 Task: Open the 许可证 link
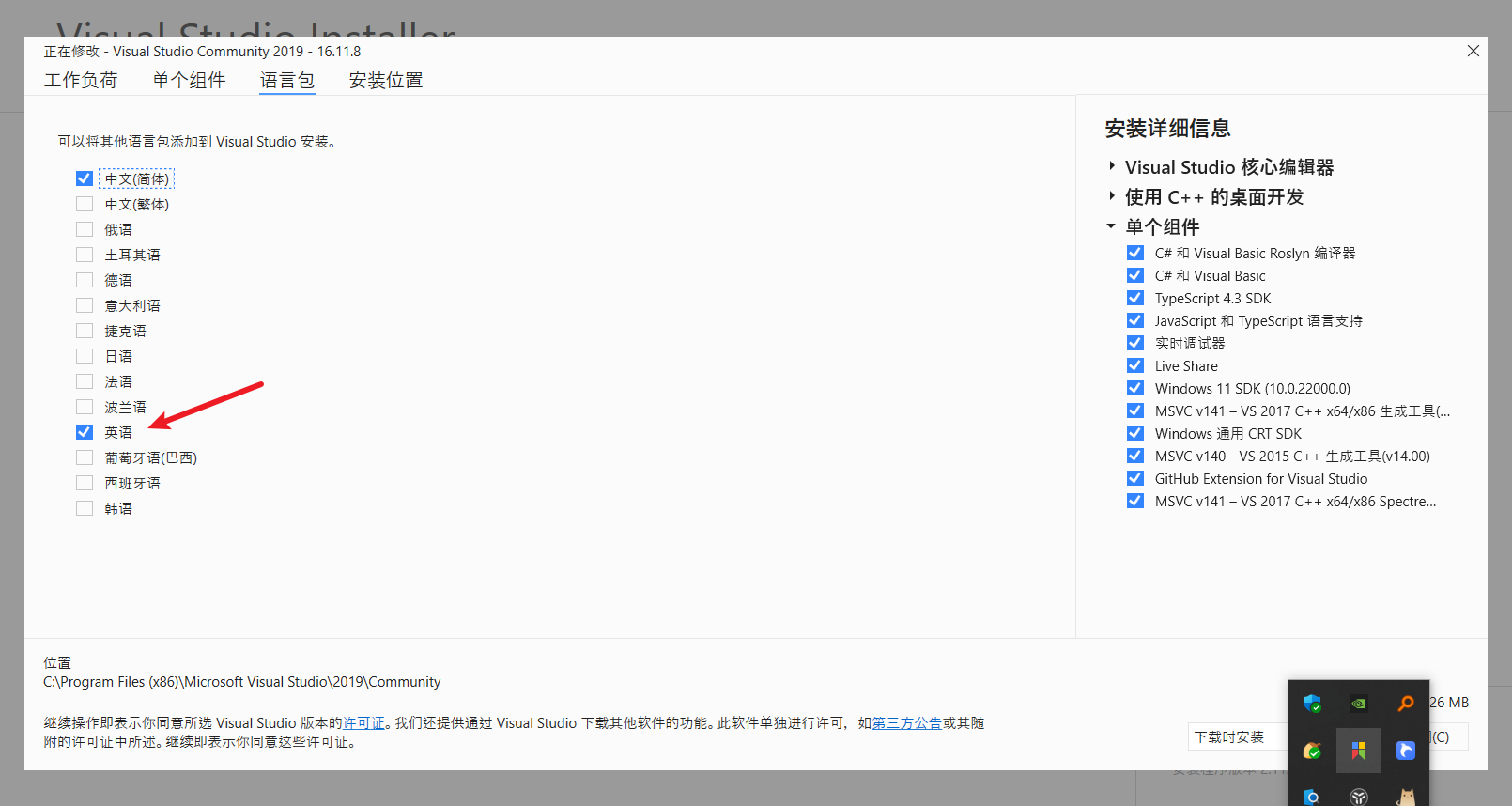(x=363, y=723)
